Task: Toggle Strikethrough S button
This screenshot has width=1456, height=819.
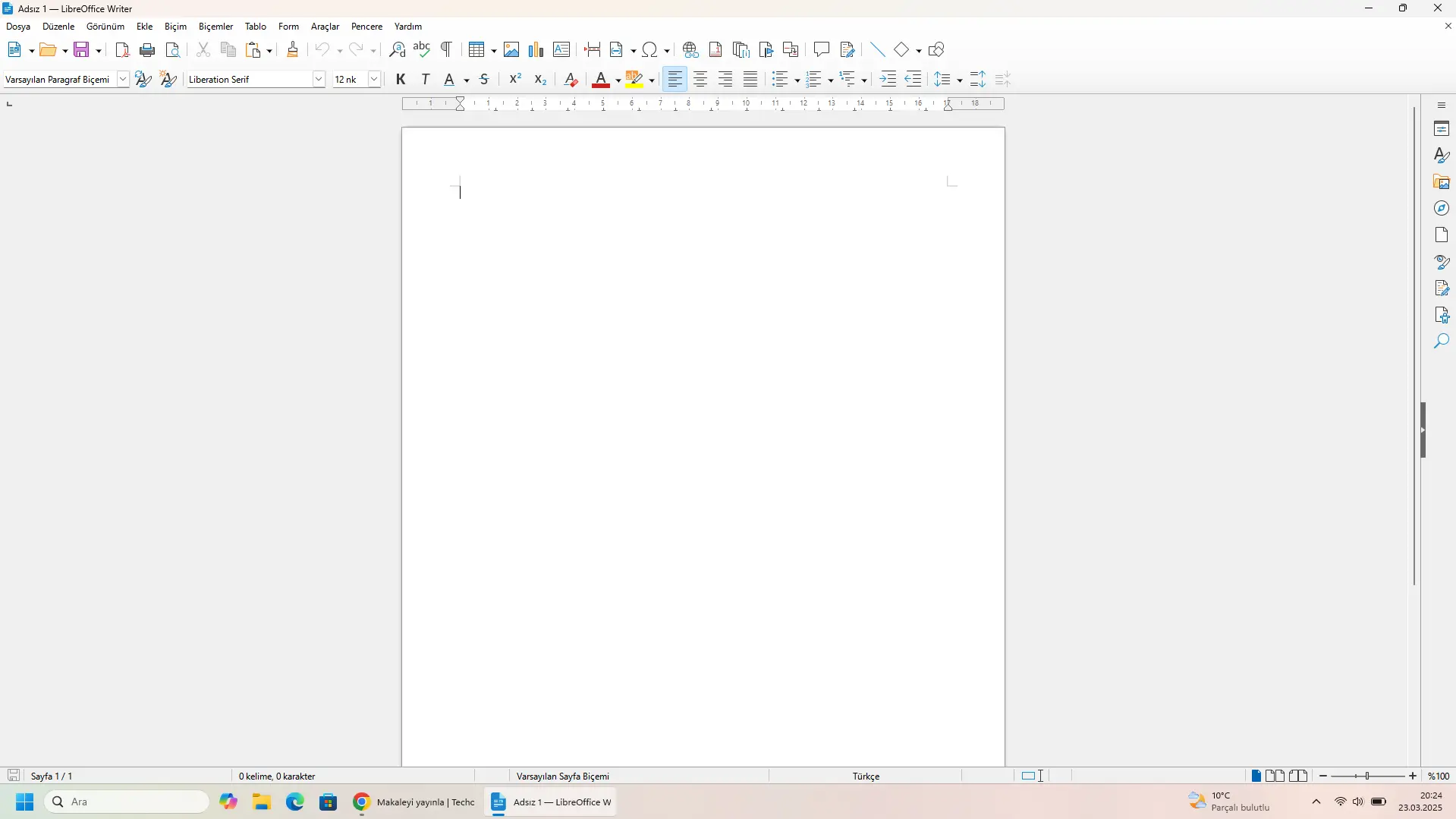Action: (484, 80)
